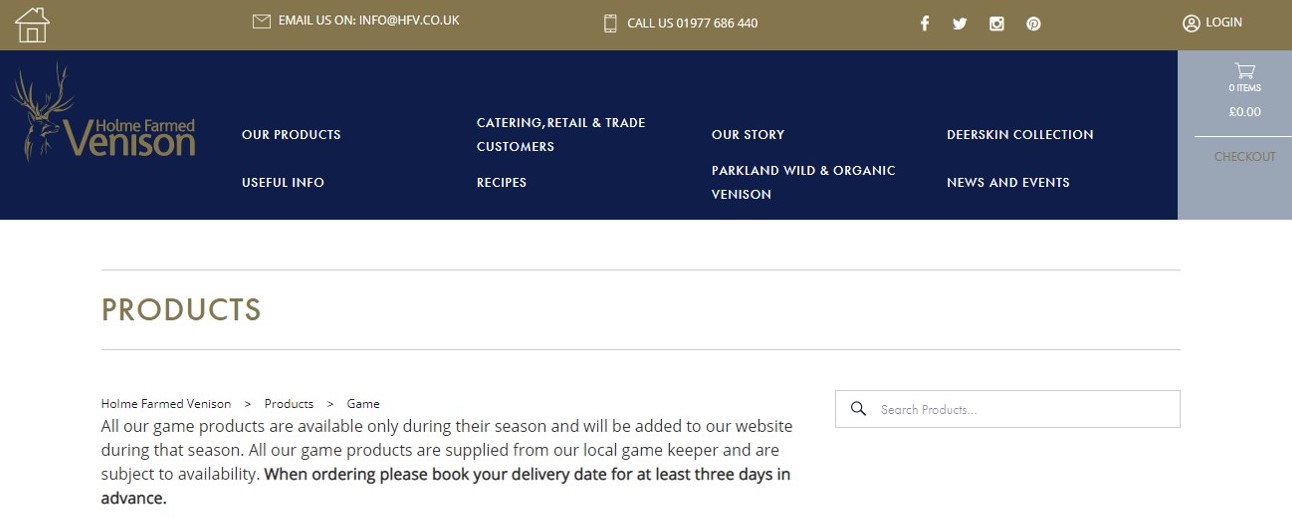Click the home icon in top bar

tap(32, 25)
